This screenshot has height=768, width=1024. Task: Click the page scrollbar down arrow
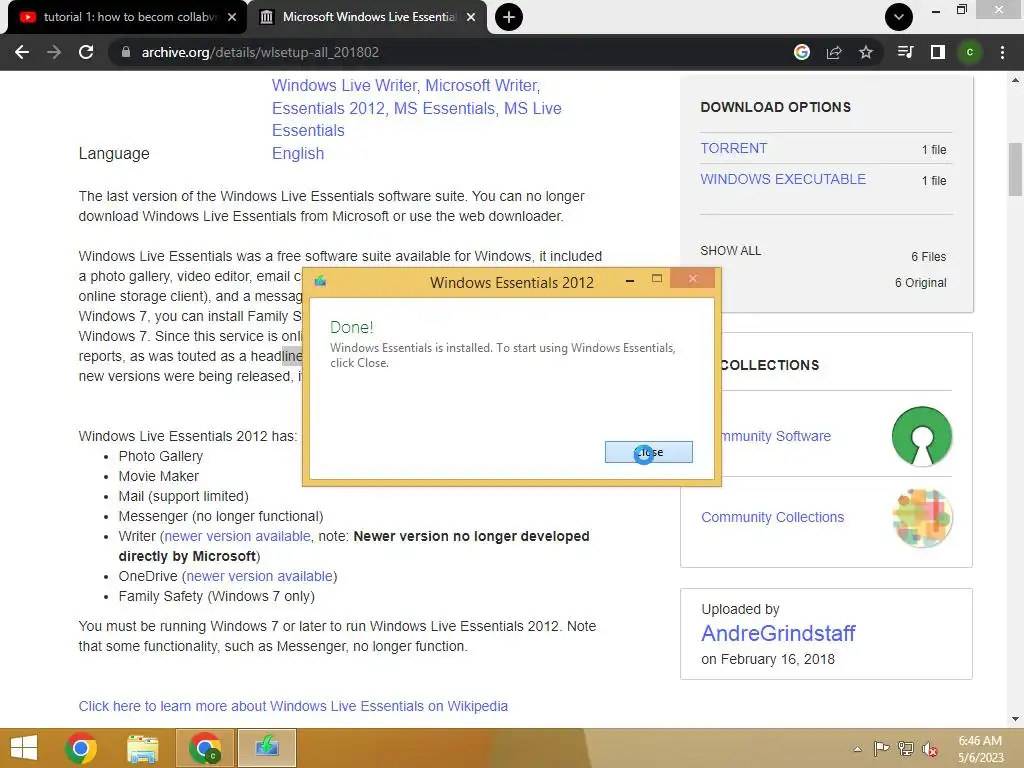tap(1016, 719)
